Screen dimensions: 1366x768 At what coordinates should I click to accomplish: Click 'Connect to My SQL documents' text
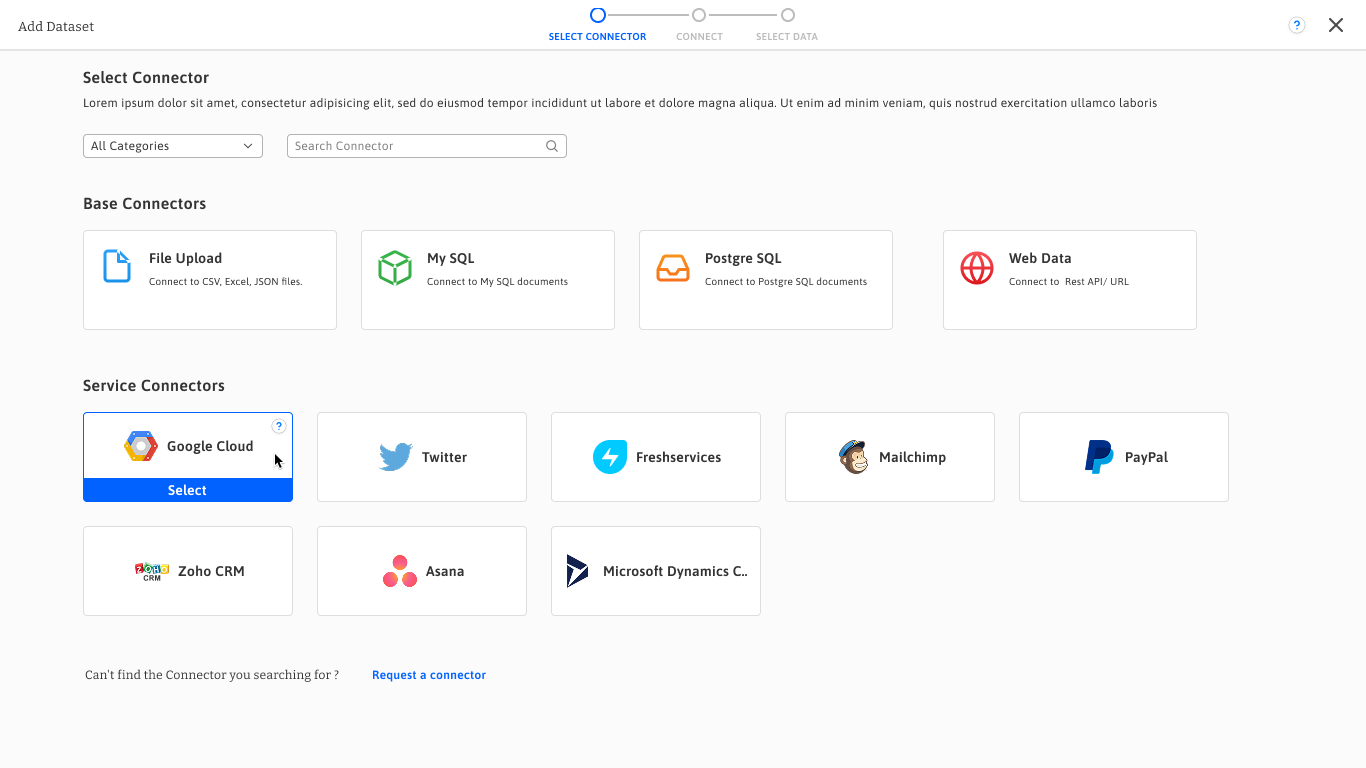coord(497,282)
